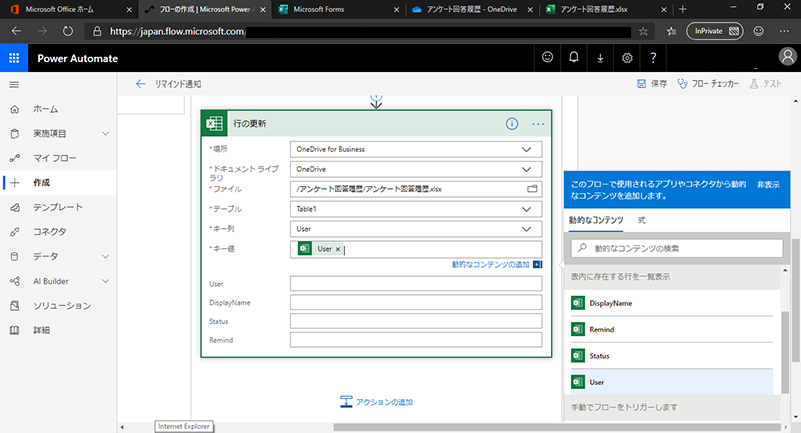This screenshot has width=801, height=433.
Task: Expand the キー列 dropdown showing User
Action: tap(526, 229)
